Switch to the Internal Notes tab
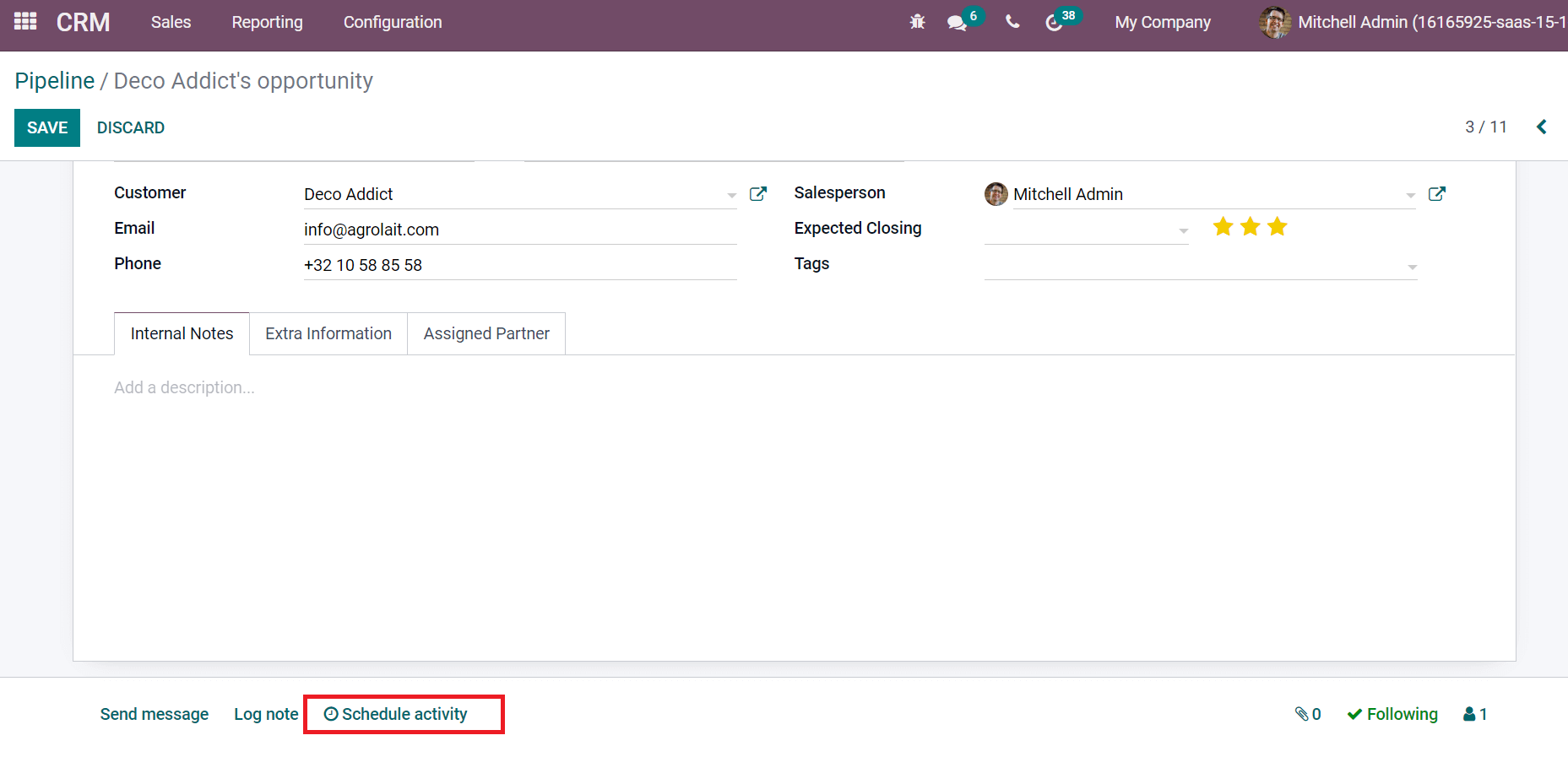 tap(182, 333)
